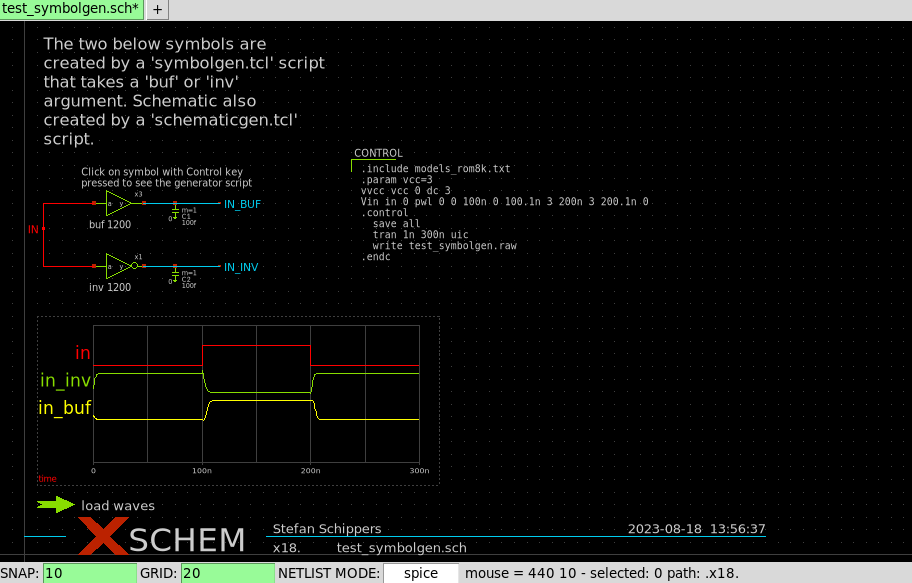Viewport: 912px width, 583px height.
Task: Click the GRID value input field
Action: point(226,573)
